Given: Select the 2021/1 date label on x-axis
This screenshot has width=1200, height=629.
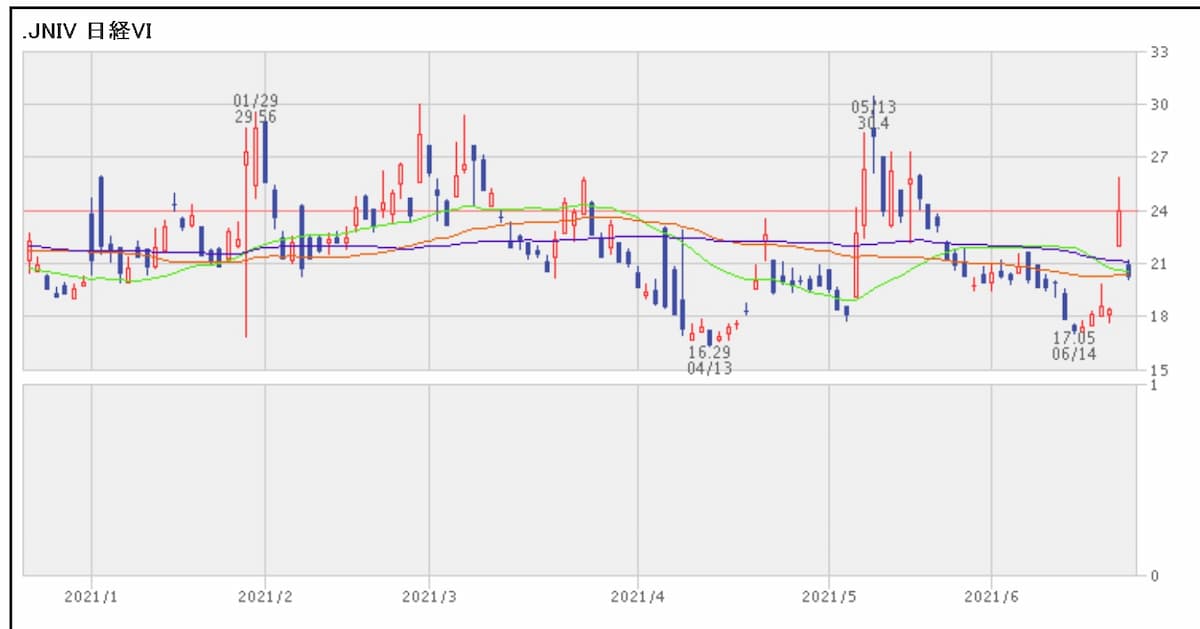Looking at the screenshot, I should point(92,597).
